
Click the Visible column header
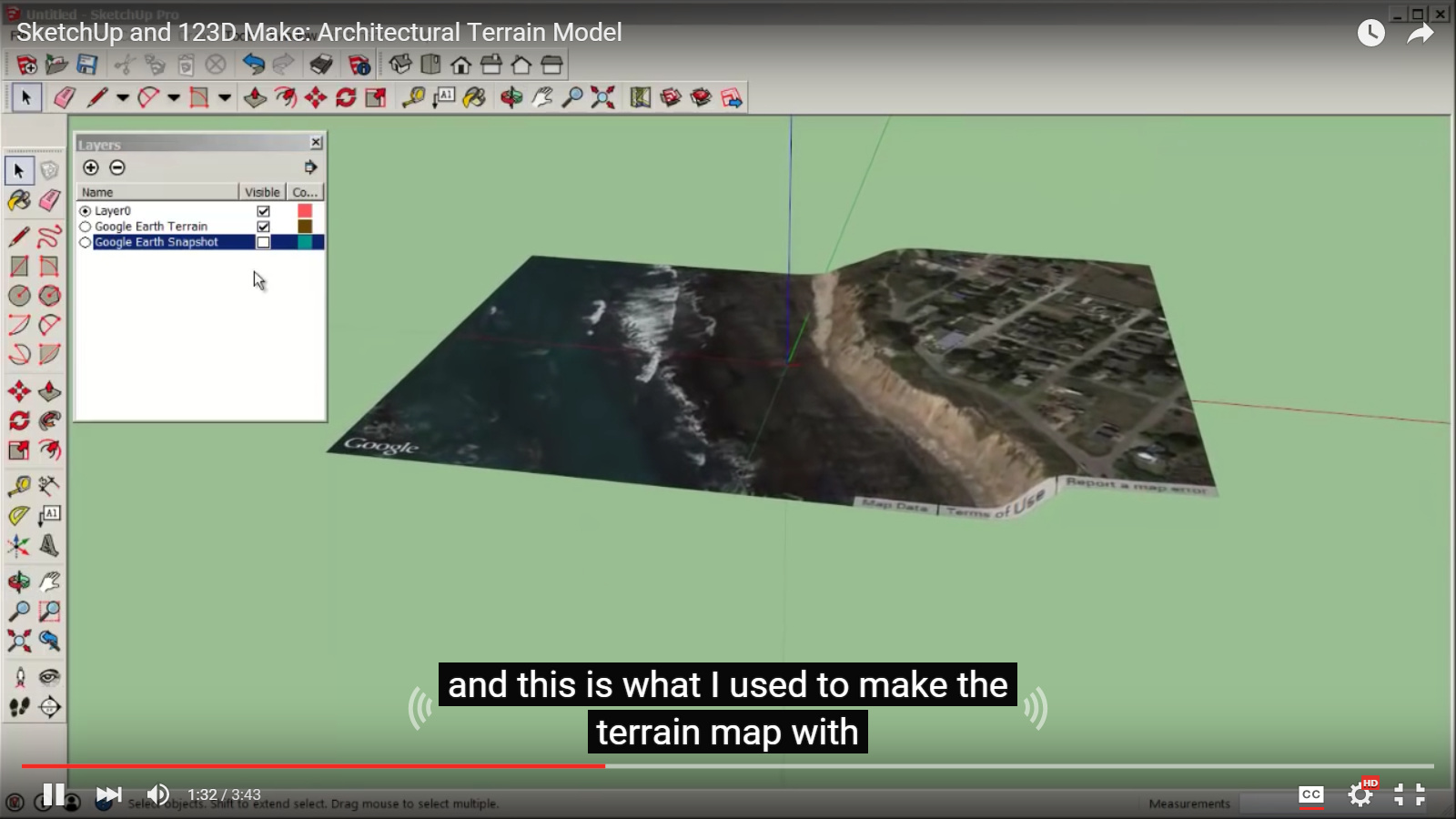click(x=262, y=192)
